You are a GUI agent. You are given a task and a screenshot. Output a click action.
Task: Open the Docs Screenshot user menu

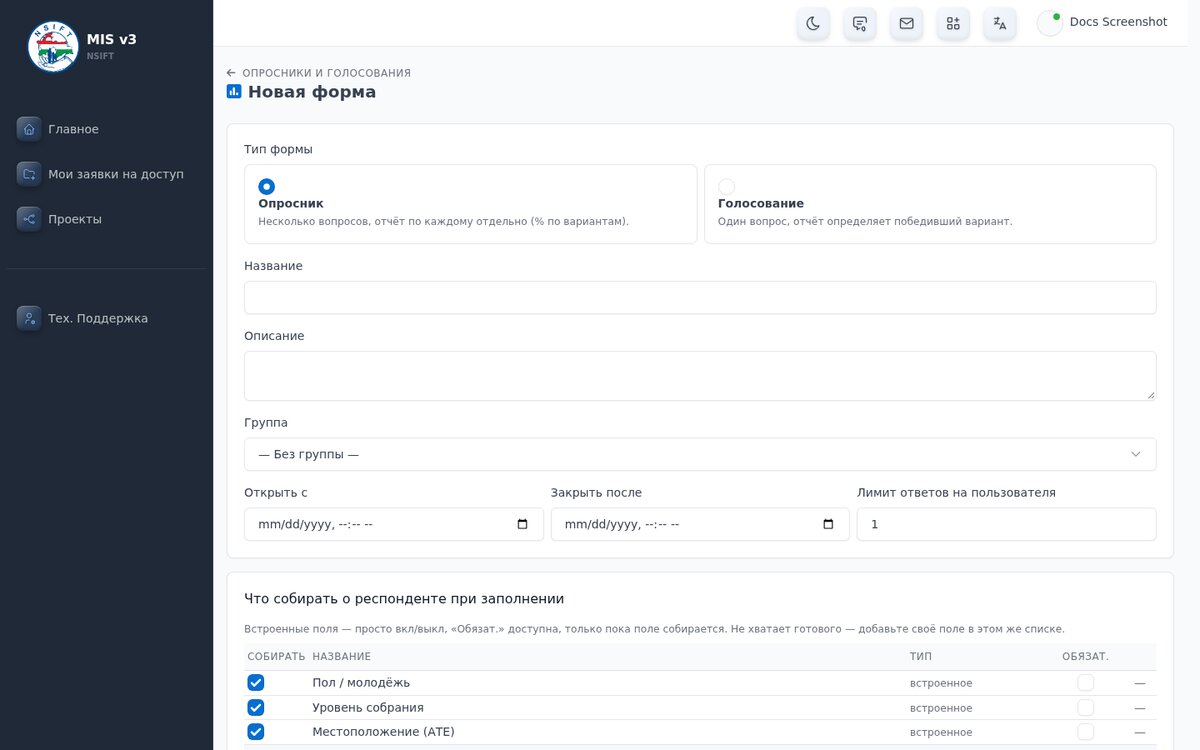(1103, 22)
